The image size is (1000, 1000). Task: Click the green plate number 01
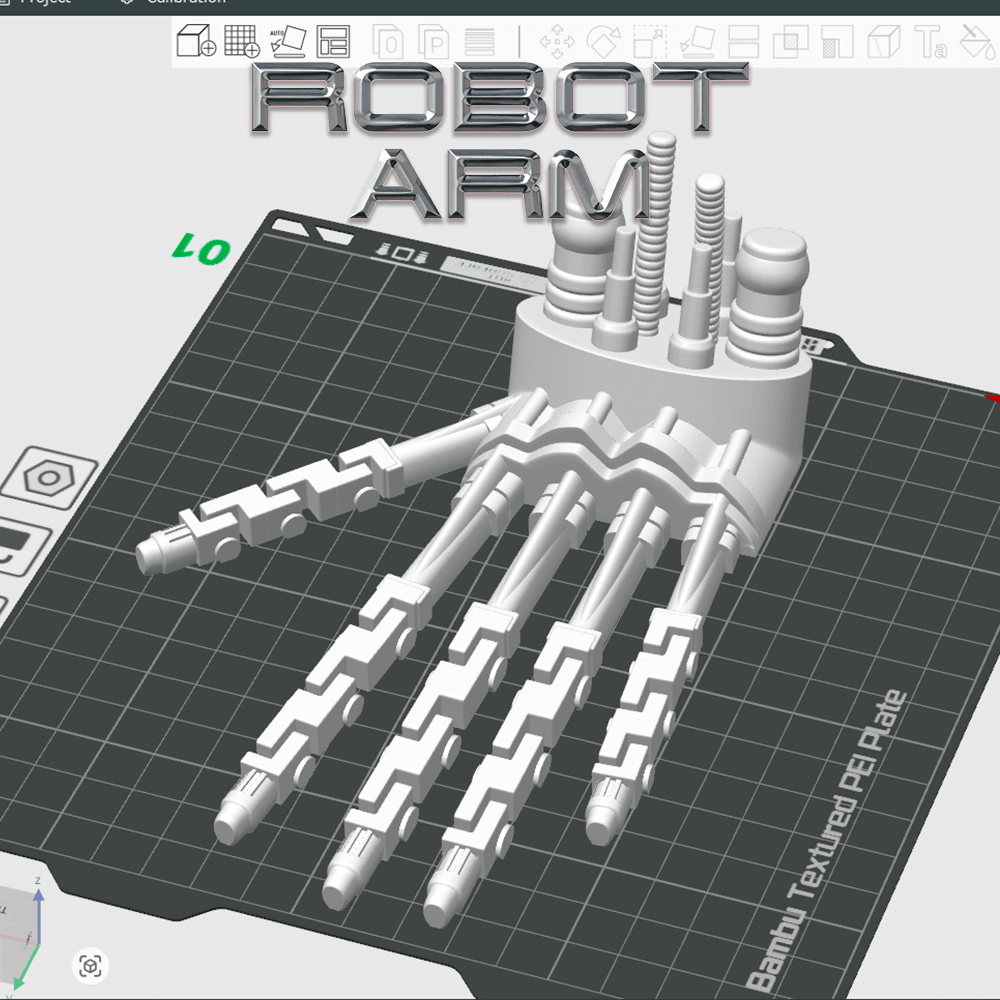201,249
